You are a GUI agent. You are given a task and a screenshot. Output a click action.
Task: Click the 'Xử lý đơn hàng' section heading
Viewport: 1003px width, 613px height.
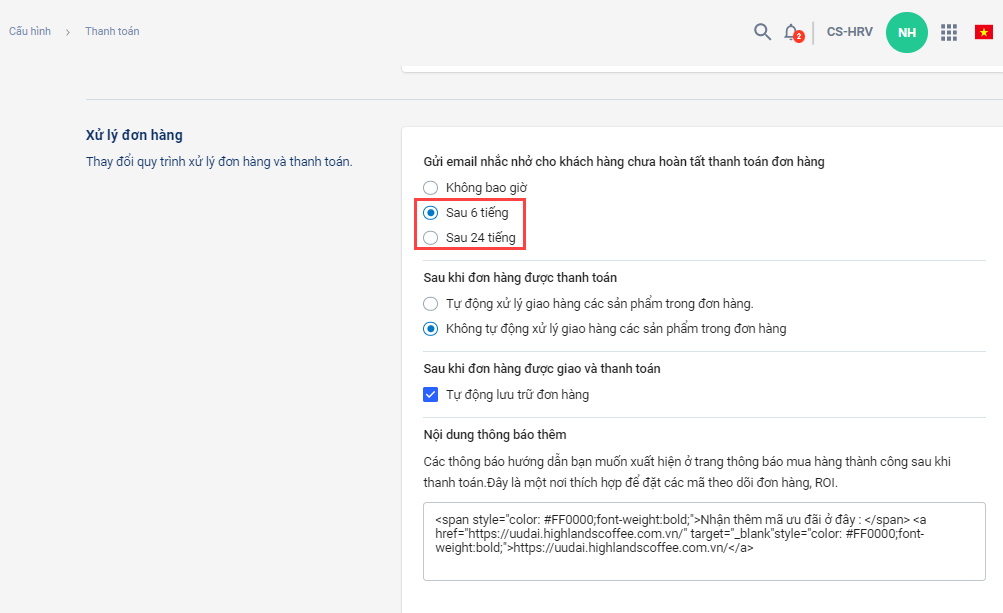(x=134, y=135)
